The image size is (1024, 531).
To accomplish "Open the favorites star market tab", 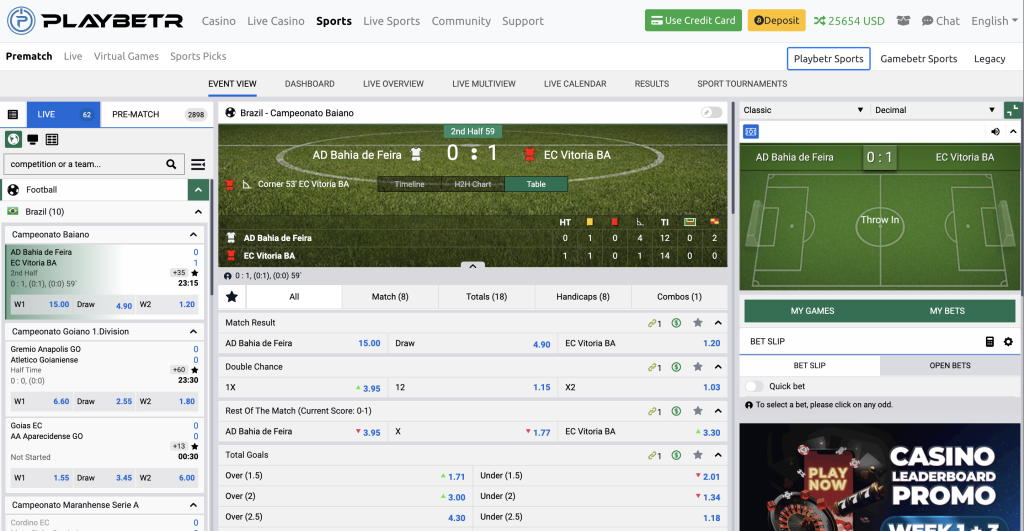I will [232, 297].
